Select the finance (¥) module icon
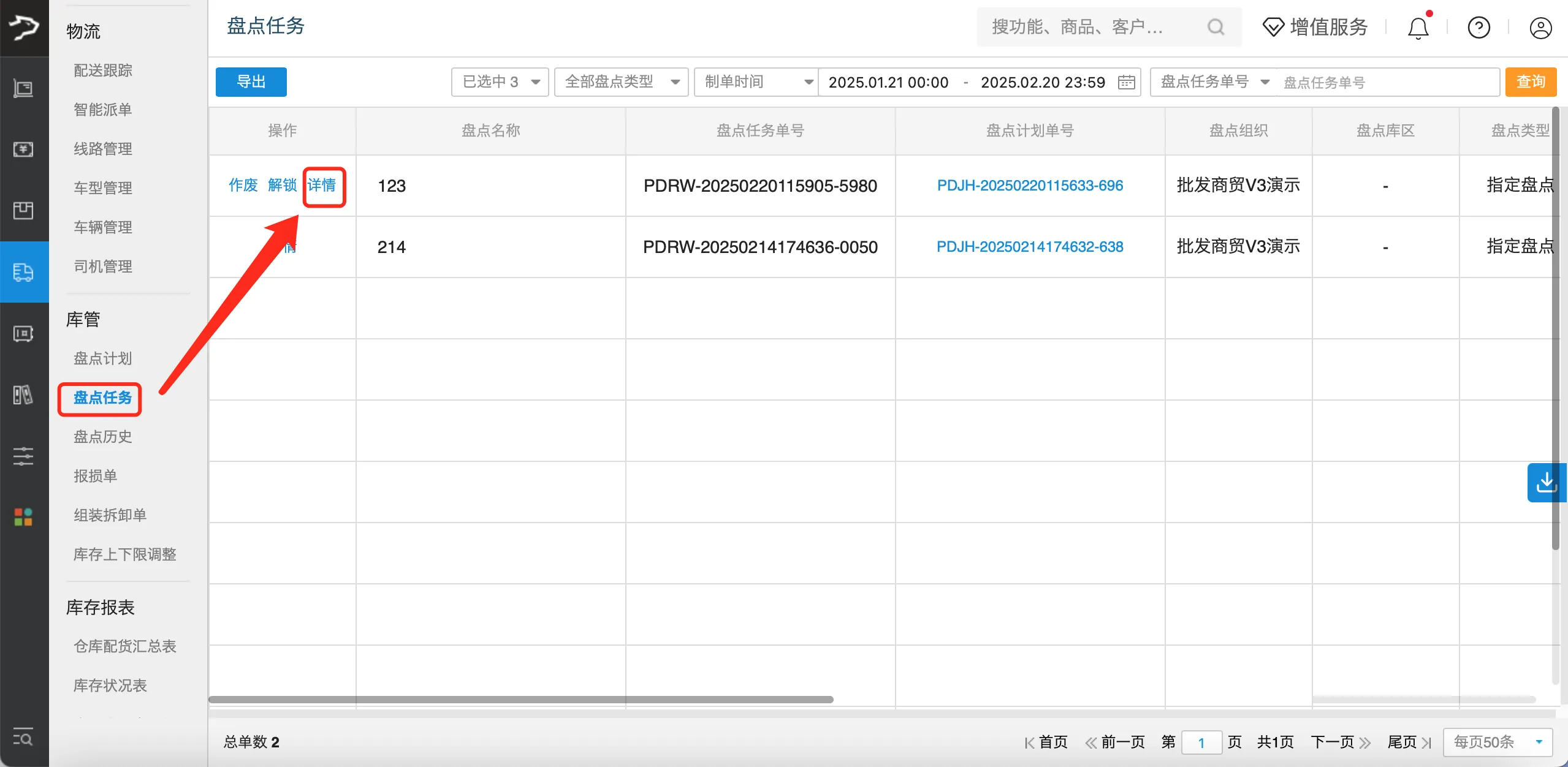The height and width of the screenshot is (767, 1568). (x=24, y=149)
